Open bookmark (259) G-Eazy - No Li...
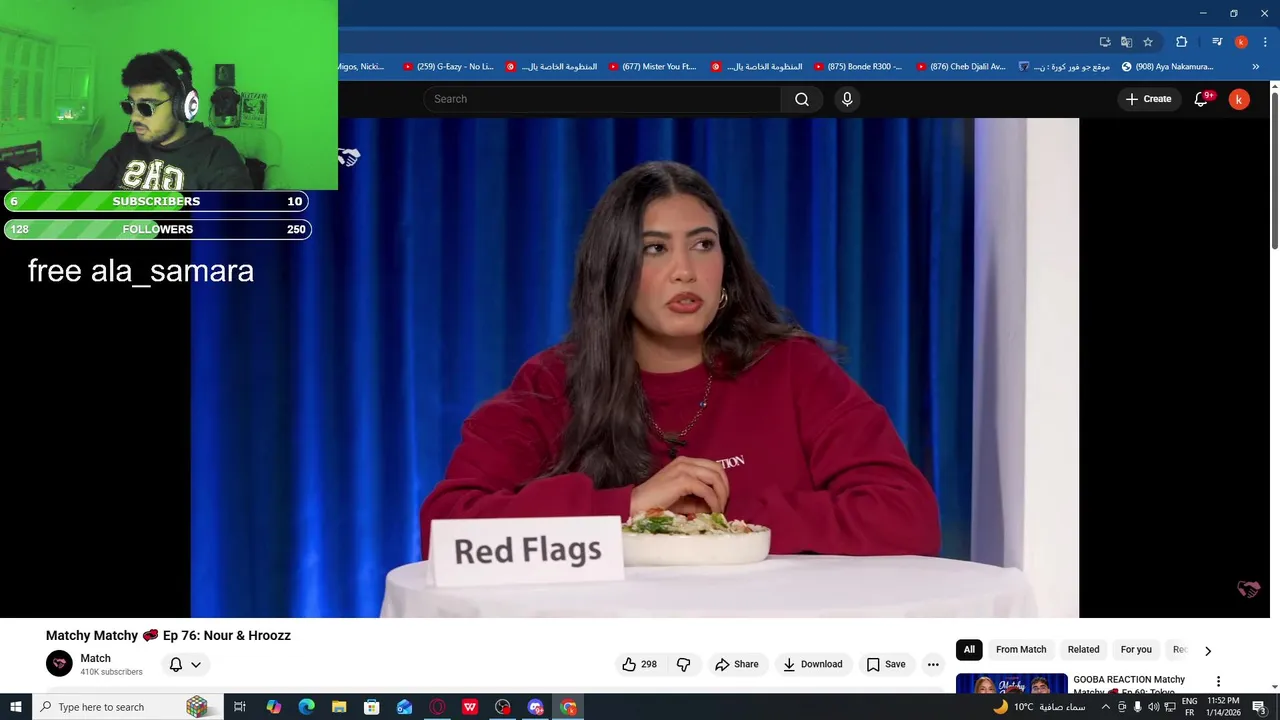 tap(448, 67)
